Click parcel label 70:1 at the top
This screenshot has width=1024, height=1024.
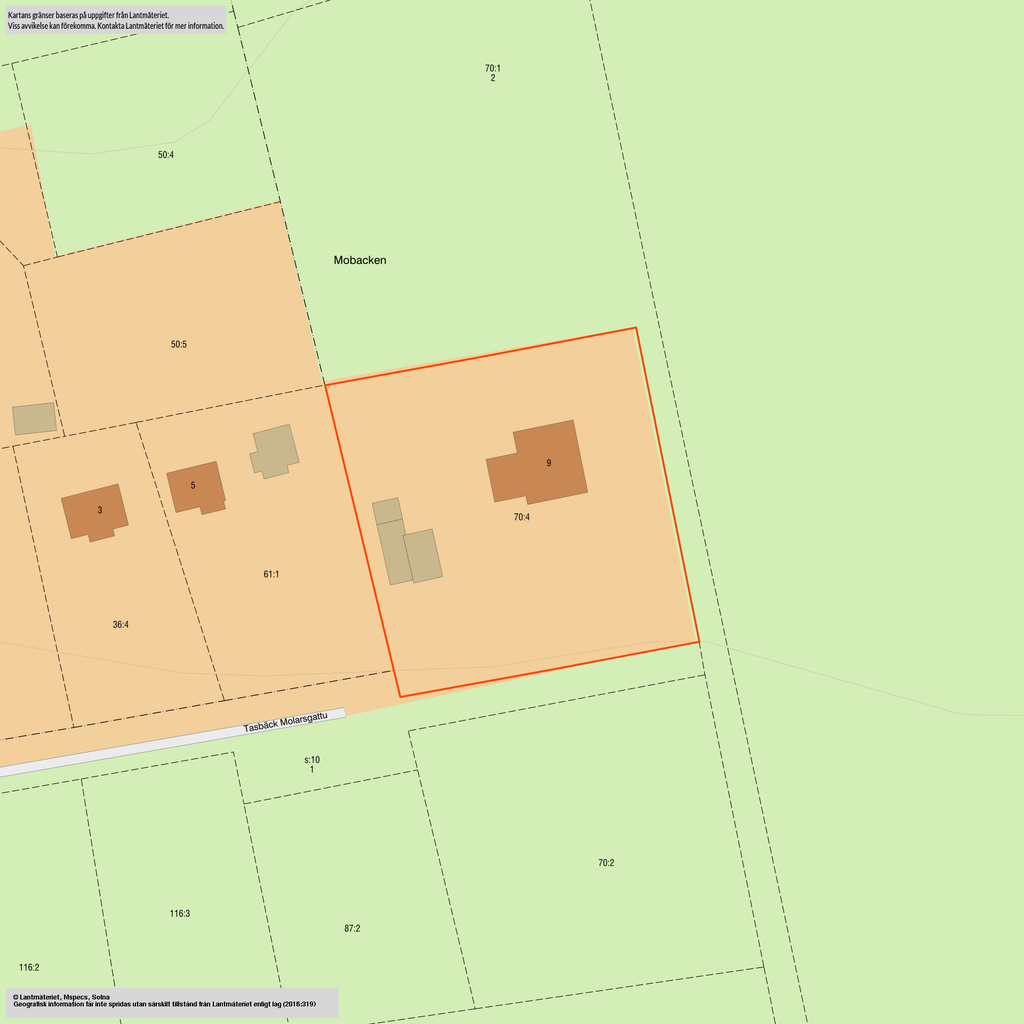pyautogui.click(x=493, y=69)
